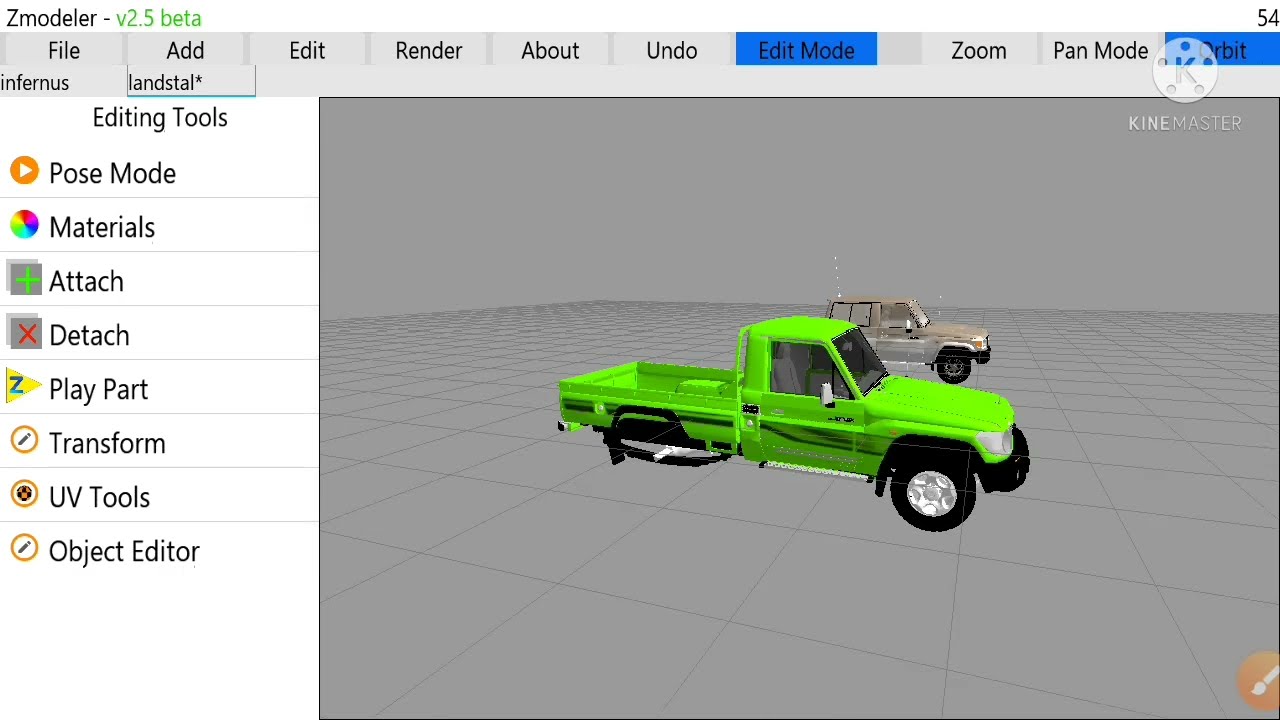Screen dimensions: 1280x720
Task: Open the File menu
Action: 64,50
